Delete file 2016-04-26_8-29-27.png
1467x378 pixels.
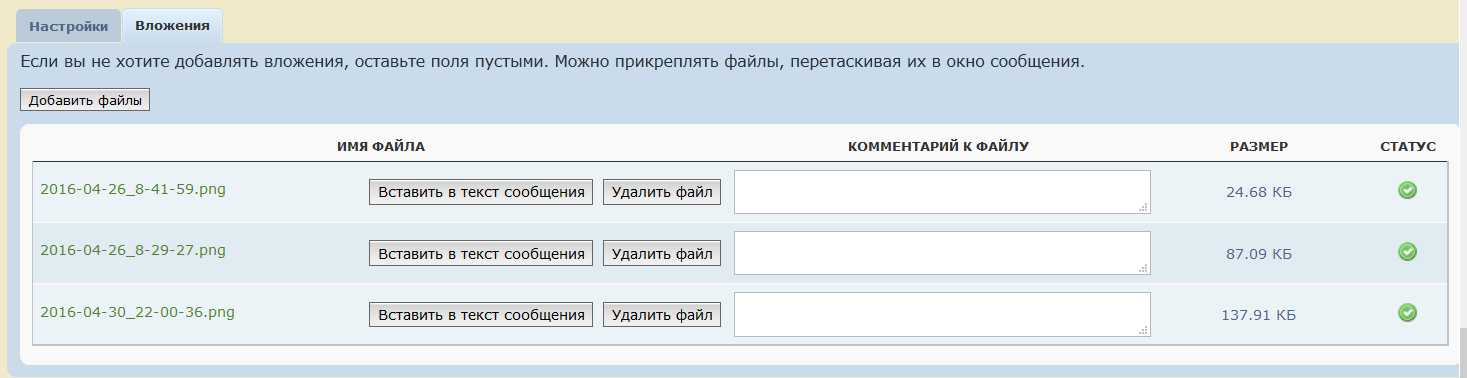click(662, 254)
